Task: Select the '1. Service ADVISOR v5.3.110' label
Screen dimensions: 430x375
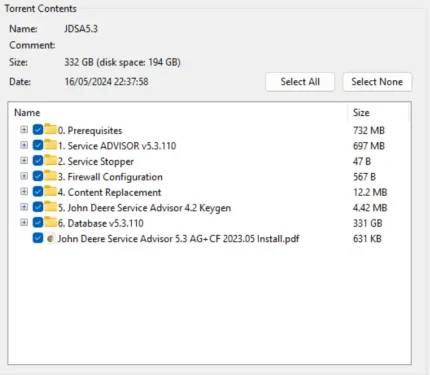Action: click(x=117, y=146)
